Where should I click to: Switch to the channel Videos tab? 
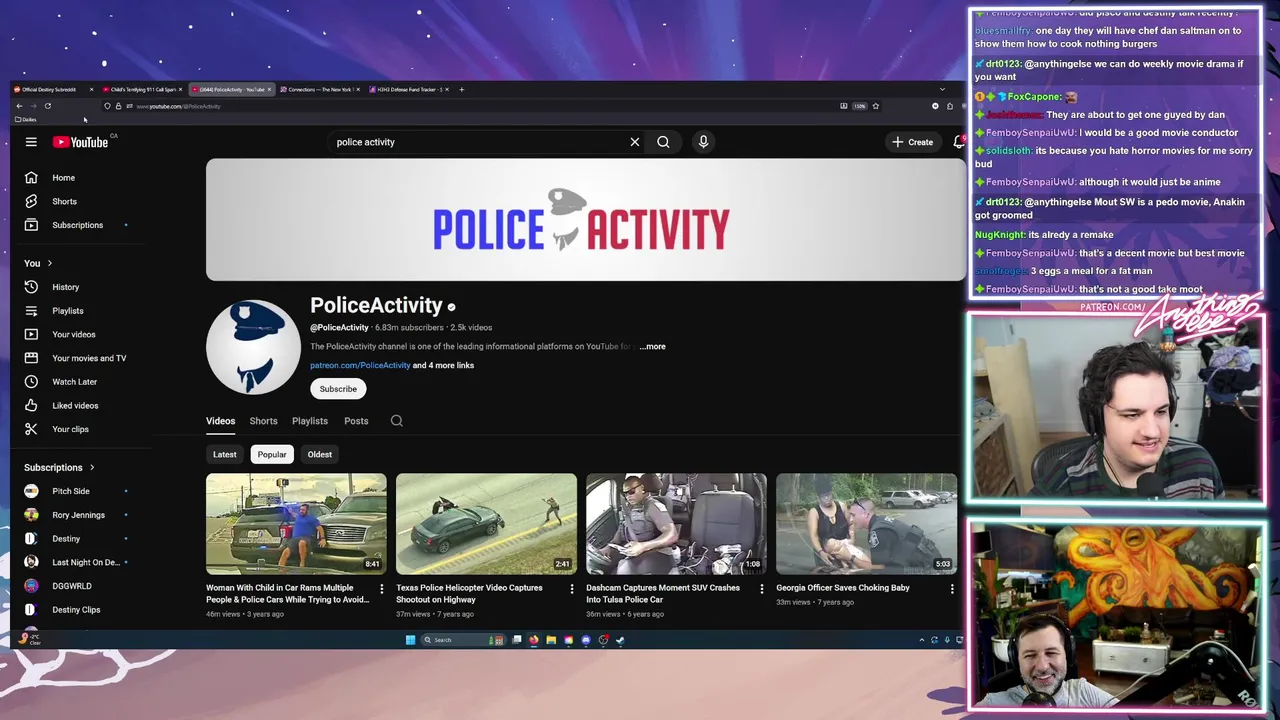click(x=220, y=421)
